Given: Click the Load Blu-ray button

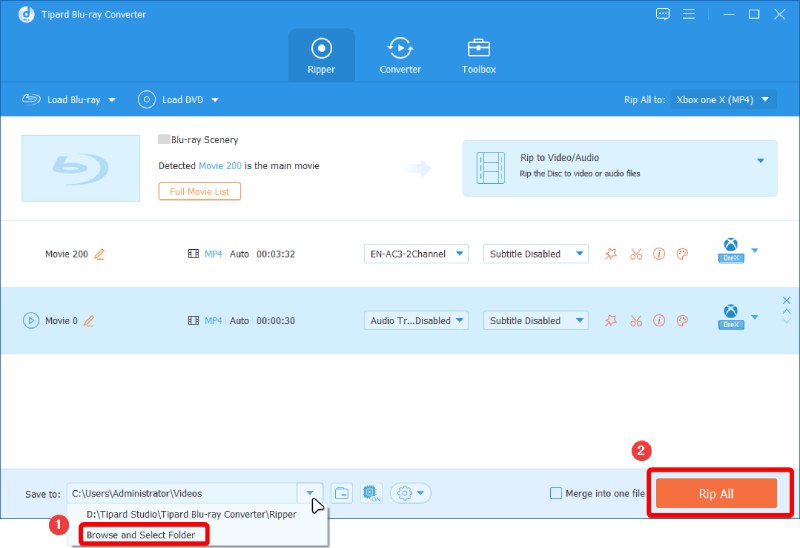Looking at the screenshot, I should [61, 99].
